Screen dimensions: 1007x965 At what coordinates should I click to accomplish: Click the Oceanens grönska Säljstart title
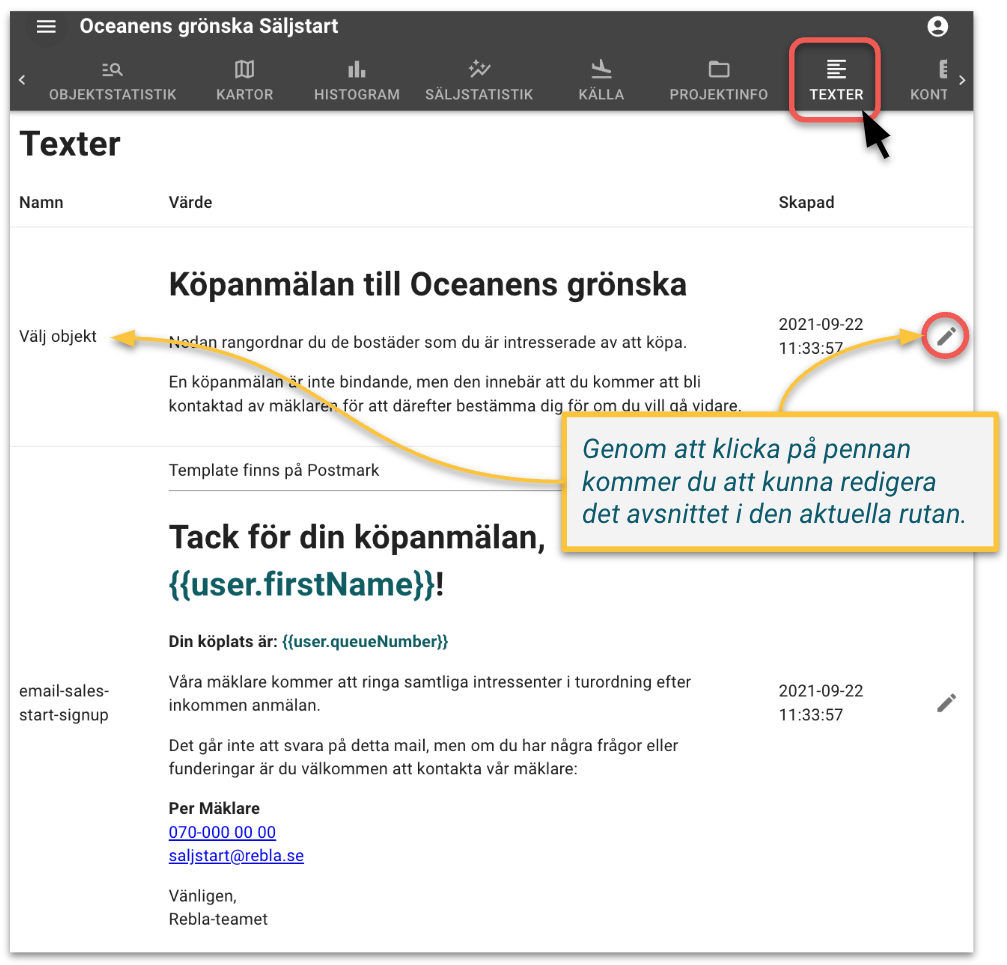pyautogui.click(x=210, y=26)
